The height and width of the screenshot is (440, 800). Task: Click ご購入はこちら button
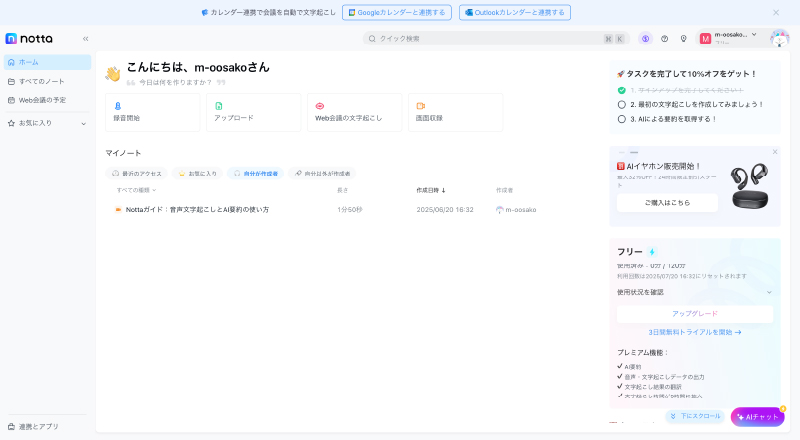tap(667, 203)
